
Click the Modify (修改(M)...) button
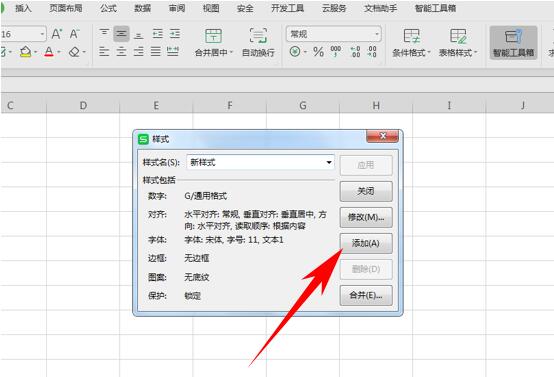click(x=366, y=217)
